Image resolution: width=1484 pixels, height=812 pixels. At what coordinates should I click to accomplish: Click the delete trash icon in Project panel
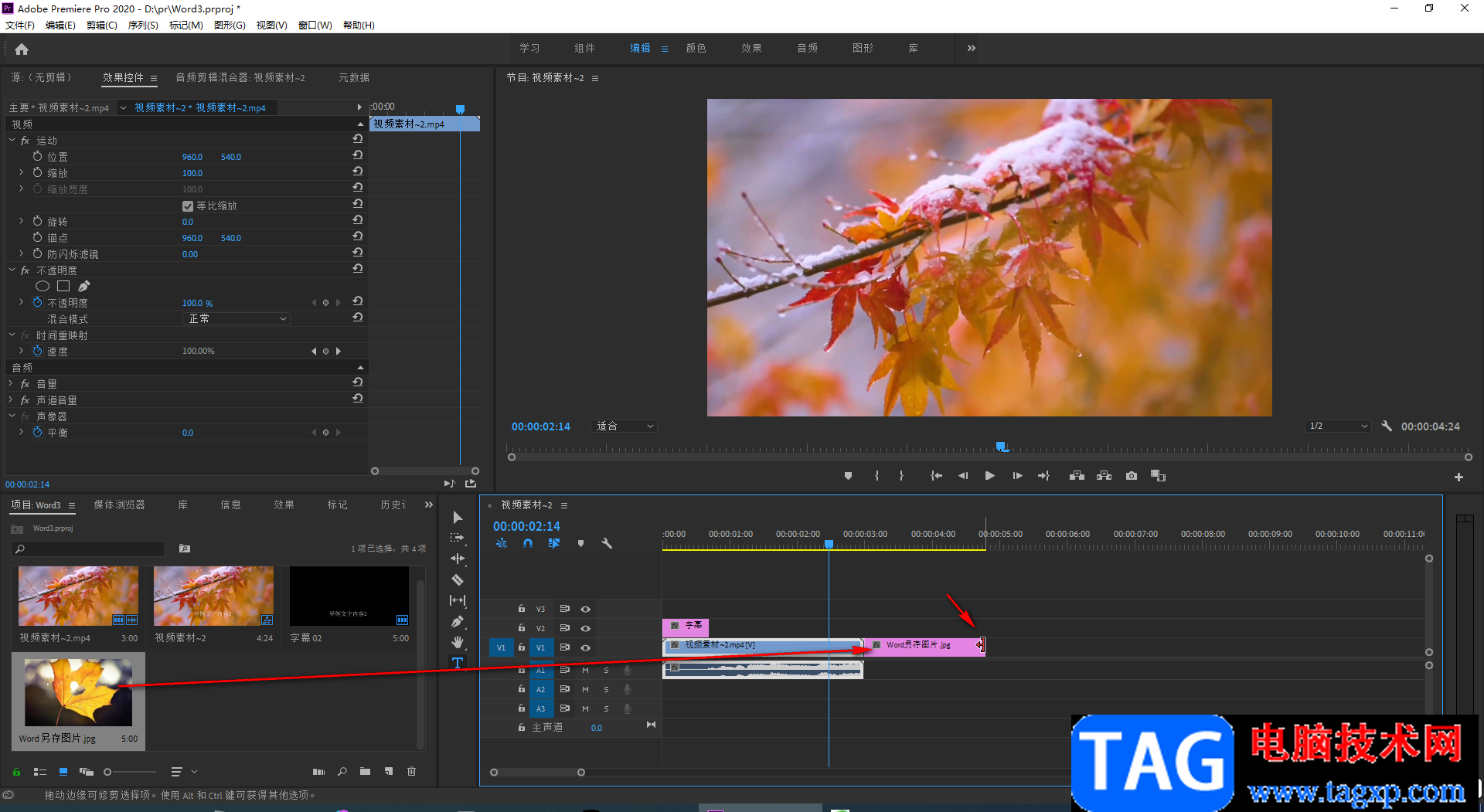[x=412, y=771]
